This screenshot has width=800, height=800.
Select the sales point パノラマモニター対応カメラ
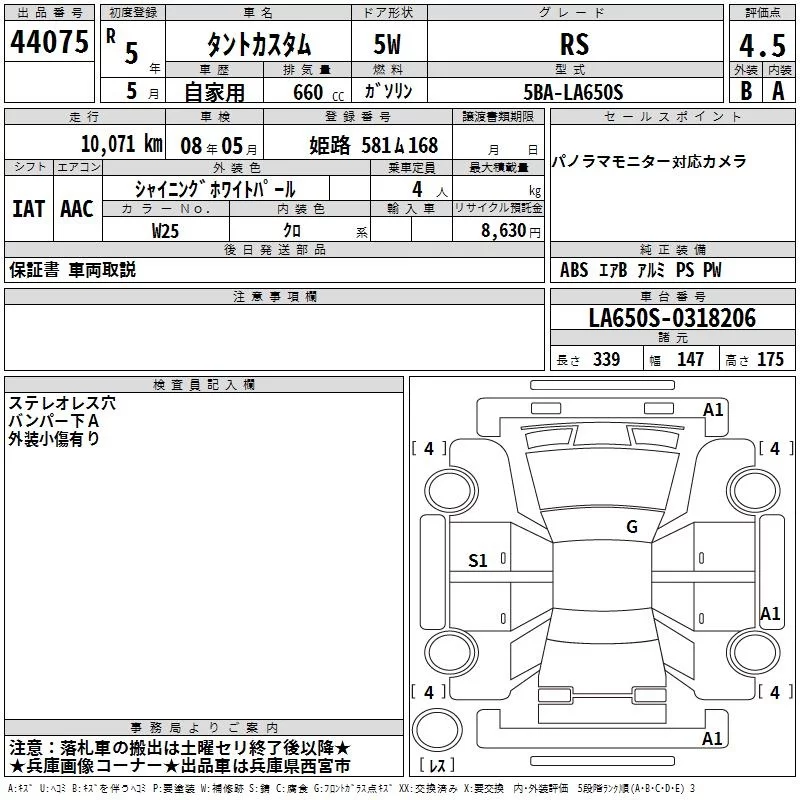coord(649,162)
